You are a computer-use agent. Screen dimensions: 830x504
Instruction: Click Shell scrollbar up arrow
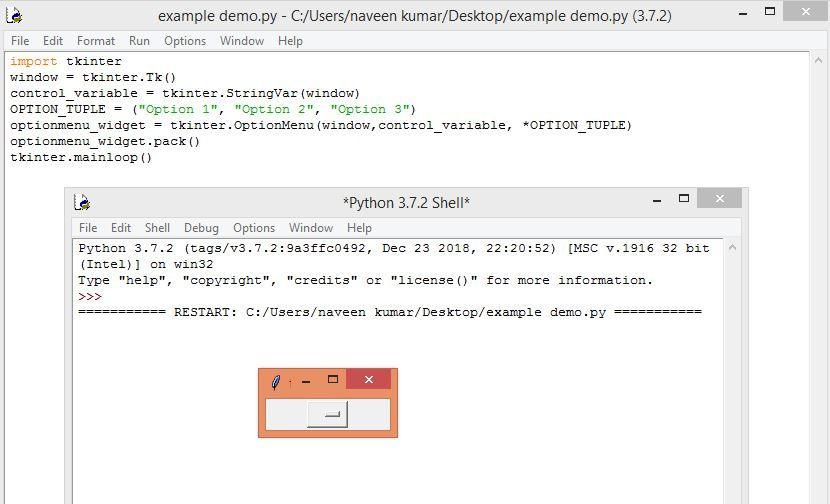(x=732, y=247)
